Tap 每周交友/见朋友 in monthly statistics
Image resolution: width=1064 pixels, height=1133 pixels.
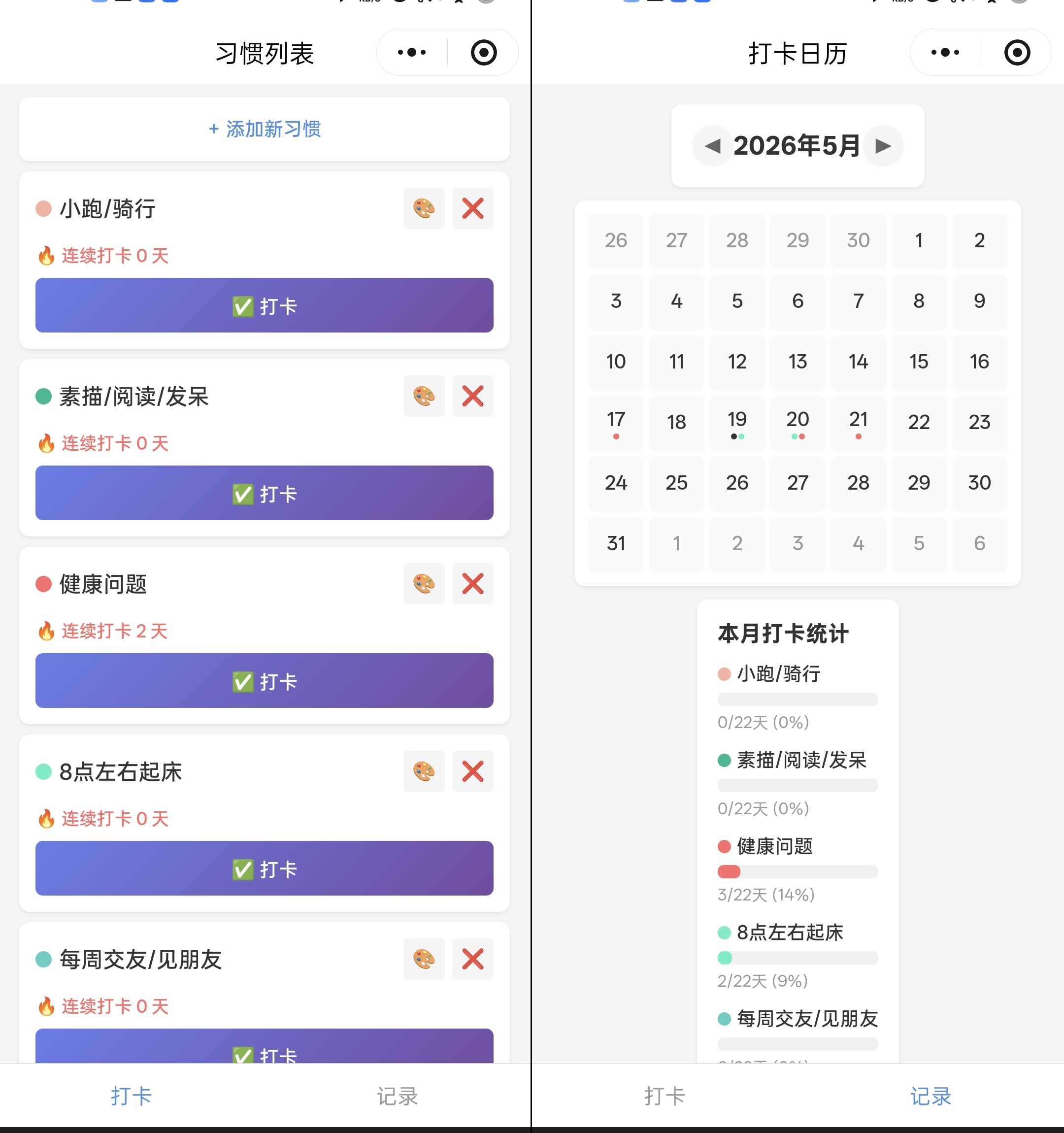[807, 1019]
